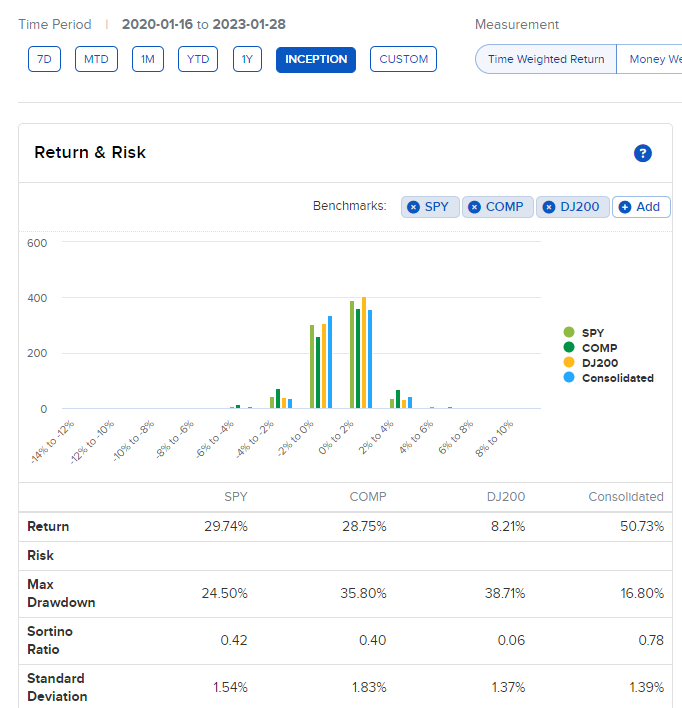This screenshot has width=682, height=708.
Task: Click SPY return value 29.74%
Action: [x=226, y=526]
